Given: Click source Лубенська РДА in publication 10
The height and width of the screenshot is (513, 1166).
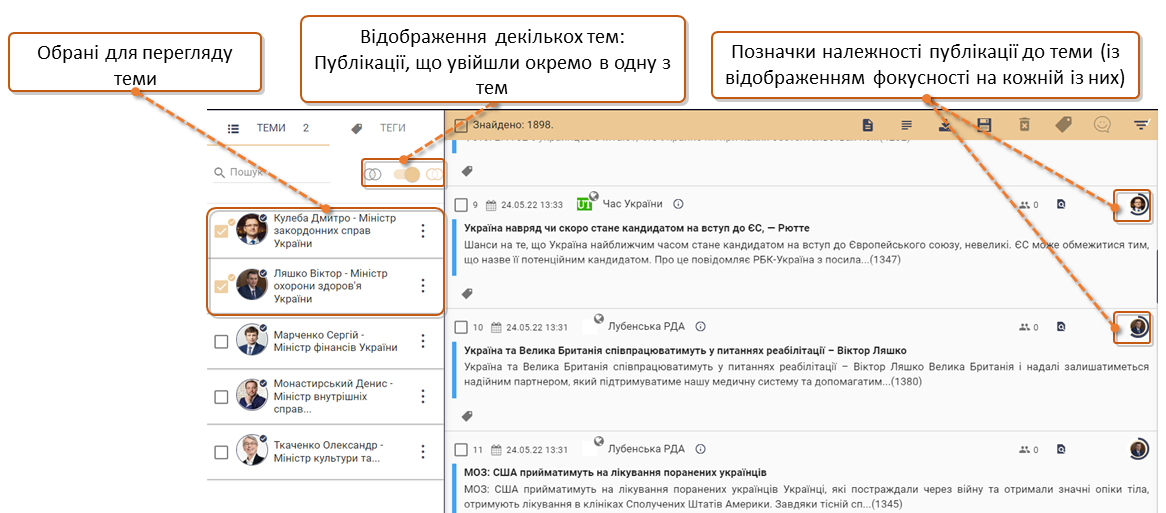Looking at the screenshot, I should 646,326.
